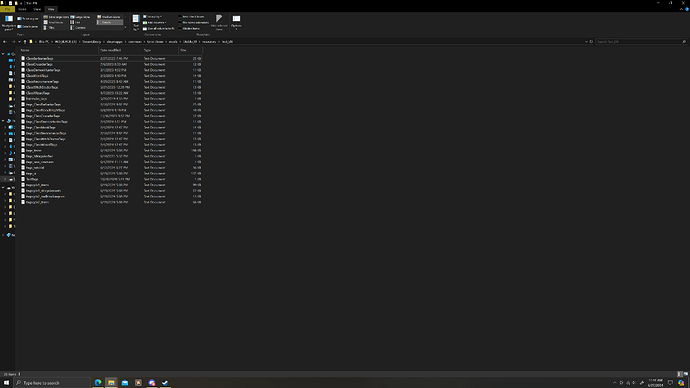Switch layout to Small icons
690x388 pixels.
tap(54, 22)
